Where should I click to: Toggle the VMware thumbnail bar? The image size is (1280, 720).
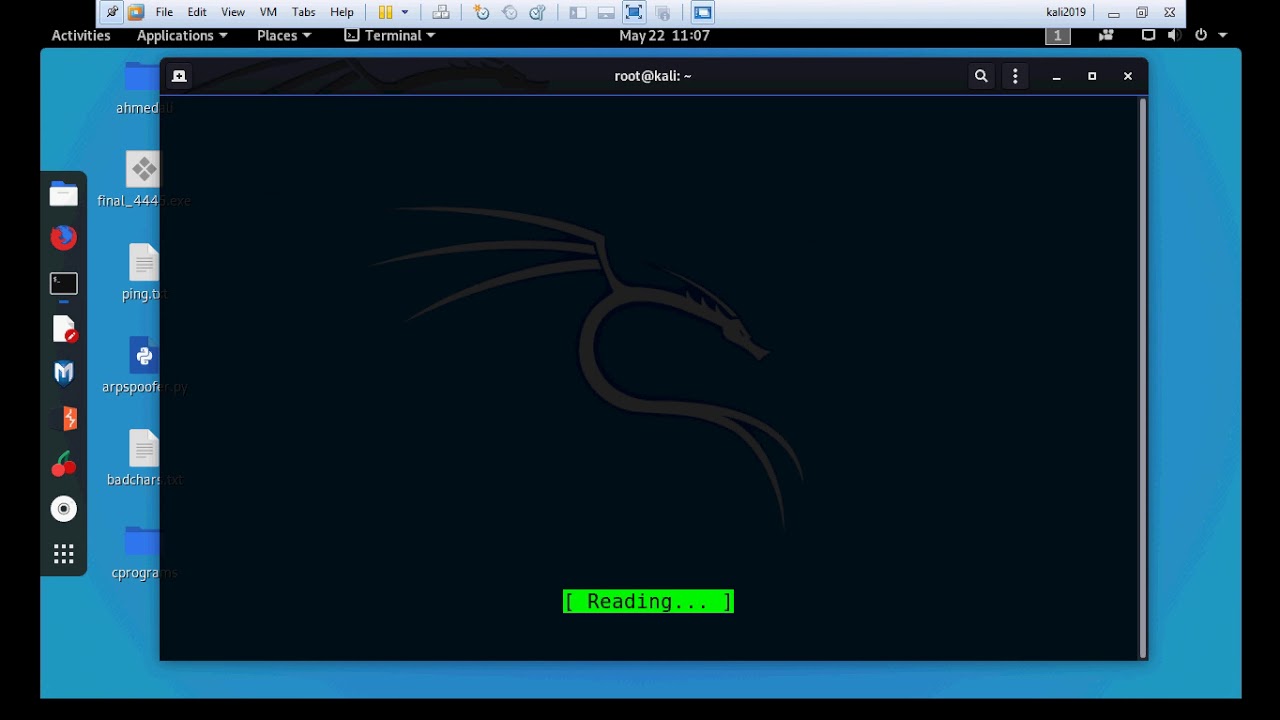(606, 12)
